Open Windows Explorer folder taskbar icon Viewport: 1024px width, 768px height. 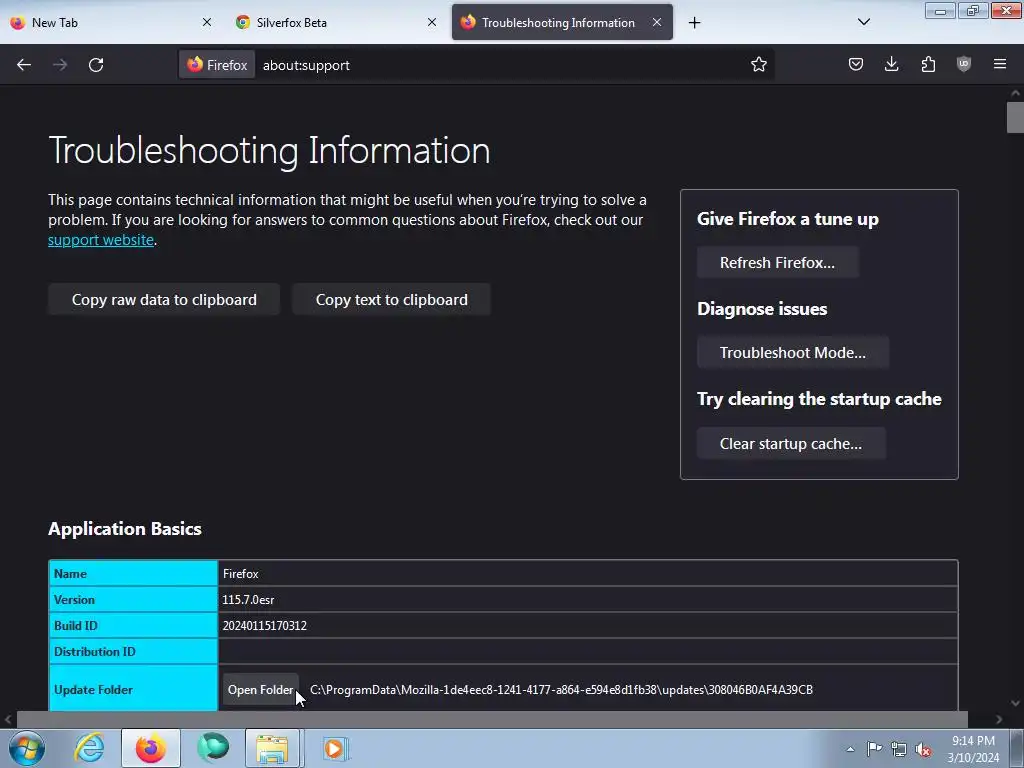[273, 748]
